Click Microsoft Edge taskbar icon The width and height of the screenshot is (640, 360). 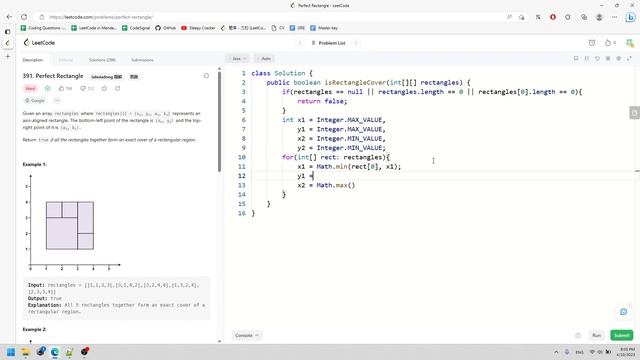(x=55, y=352)
